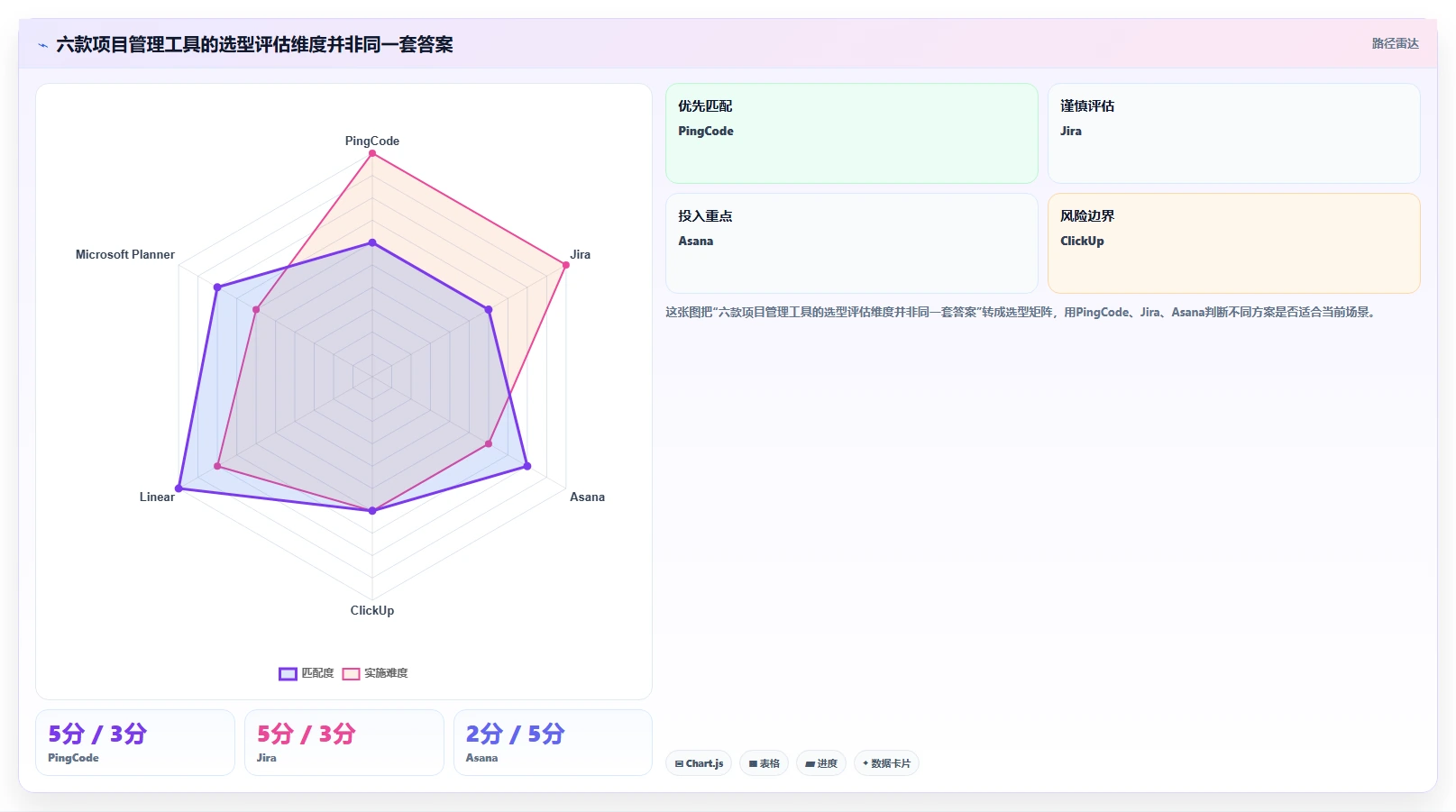
Task: Click the pink data point on Microsoft Planner axis
Action: click(x=256, y=309)
